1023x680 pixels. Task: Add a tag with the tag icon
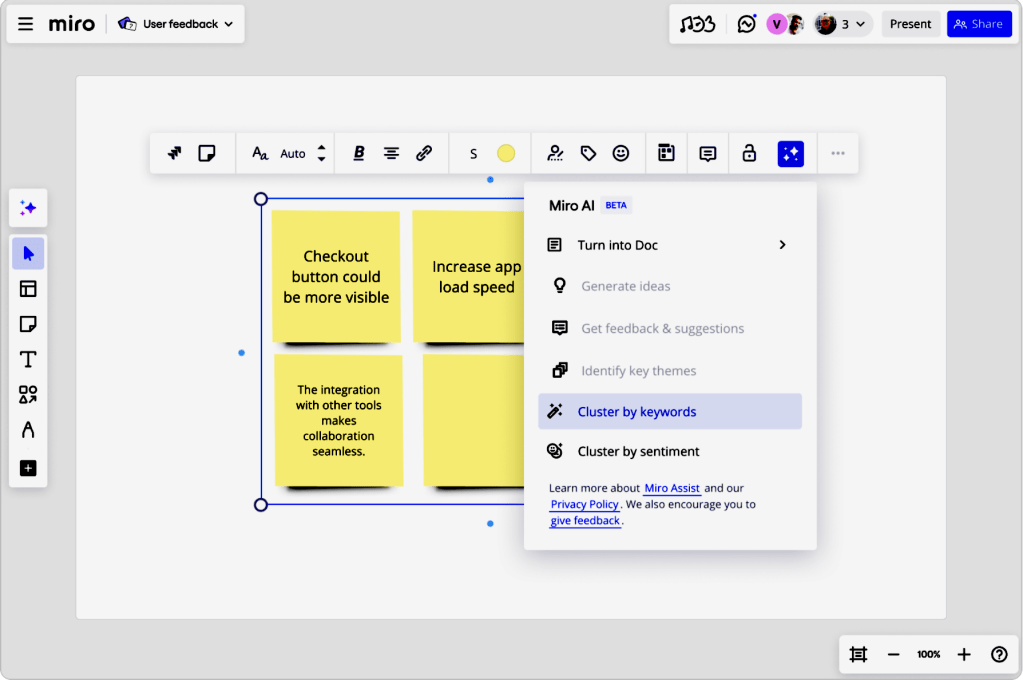click(x=588, y=153)
